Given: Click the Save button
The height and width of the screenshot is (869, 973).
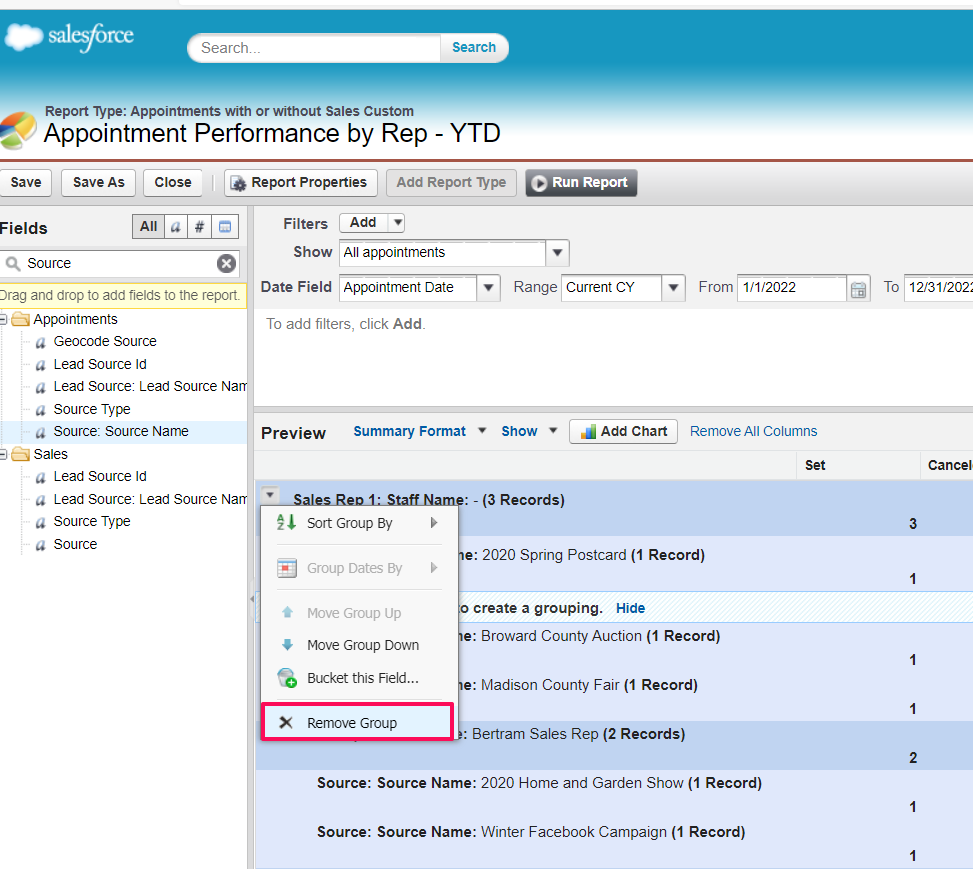Looking at the screenshot, I should (x=25, y=182).
